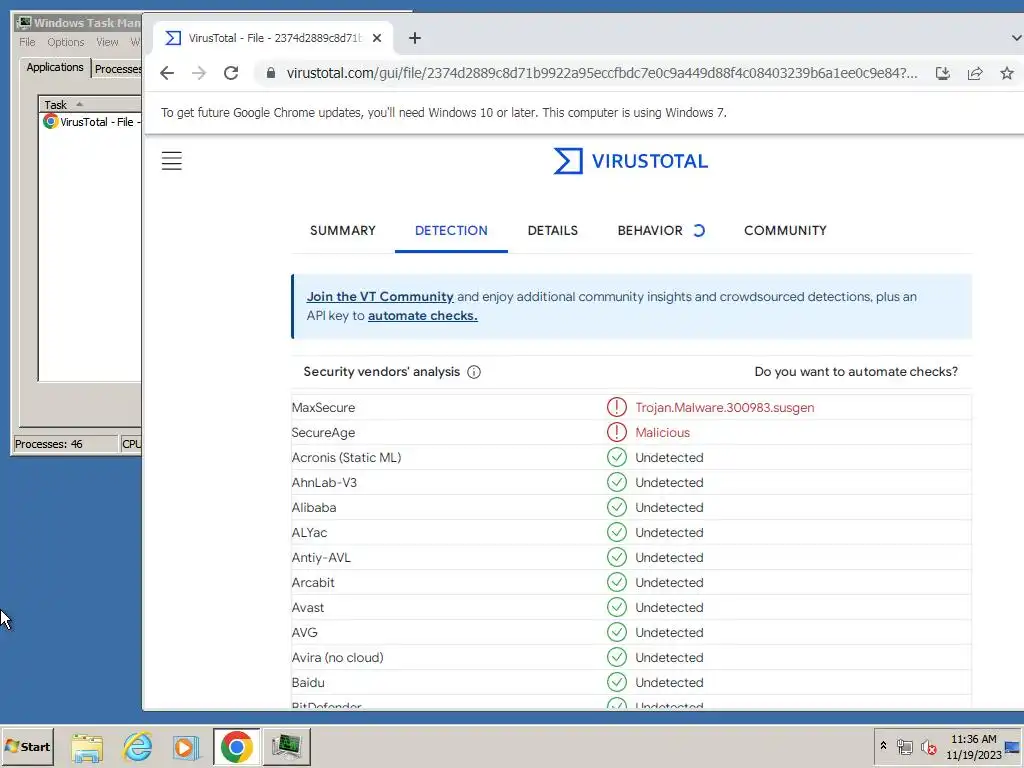Click the green check icon for Baidu
This screenshot has width=1024, height=768.
tap(616, 682)
